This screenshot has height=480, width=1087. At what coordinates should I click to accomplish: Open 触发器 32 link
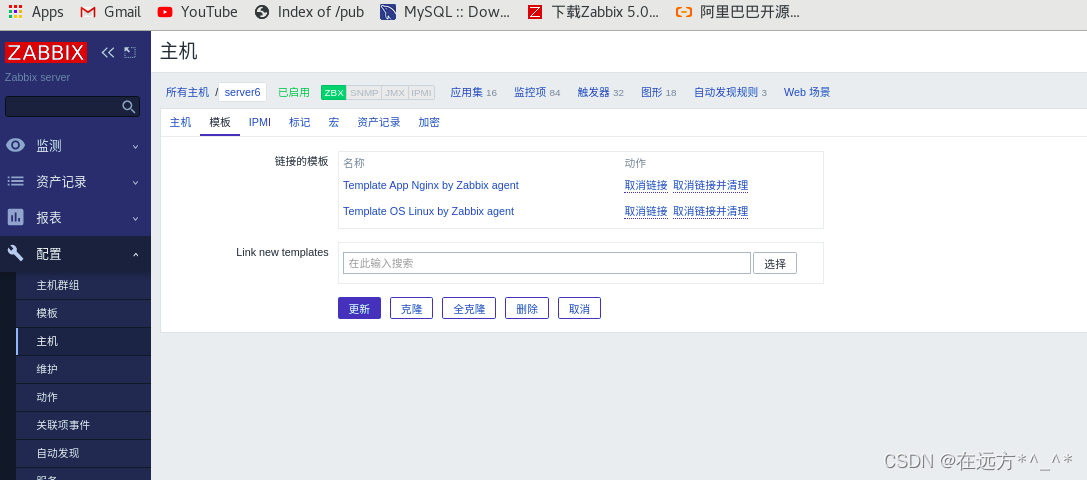click(x=600, y=92)
